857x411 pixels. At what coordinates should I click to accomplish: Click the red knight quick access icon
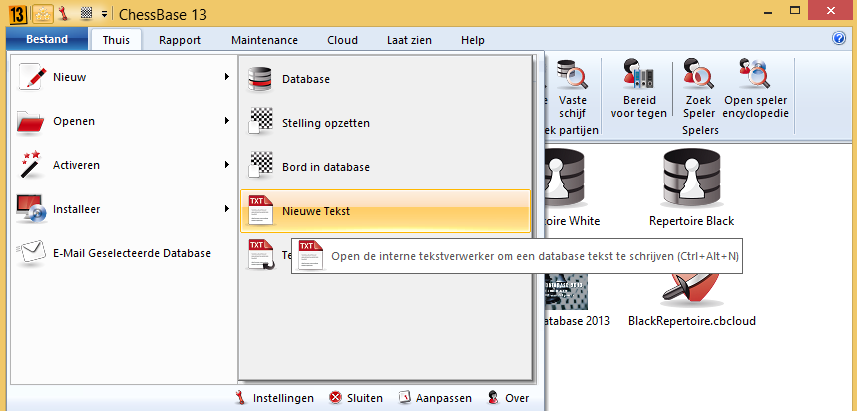[64, 14]
